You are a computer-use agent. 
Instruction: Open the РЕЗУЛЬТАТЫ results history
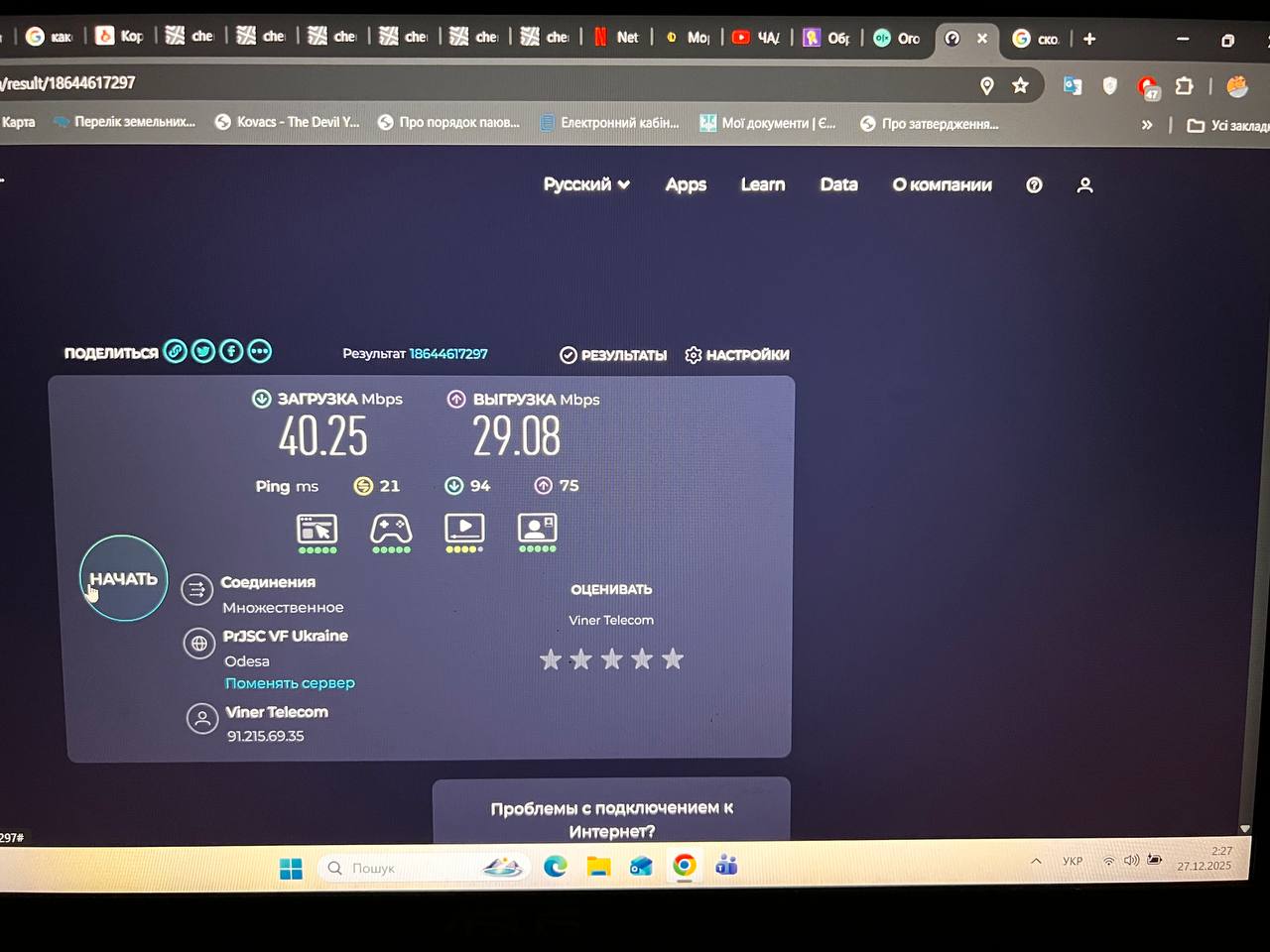click(x=613, y=355)
